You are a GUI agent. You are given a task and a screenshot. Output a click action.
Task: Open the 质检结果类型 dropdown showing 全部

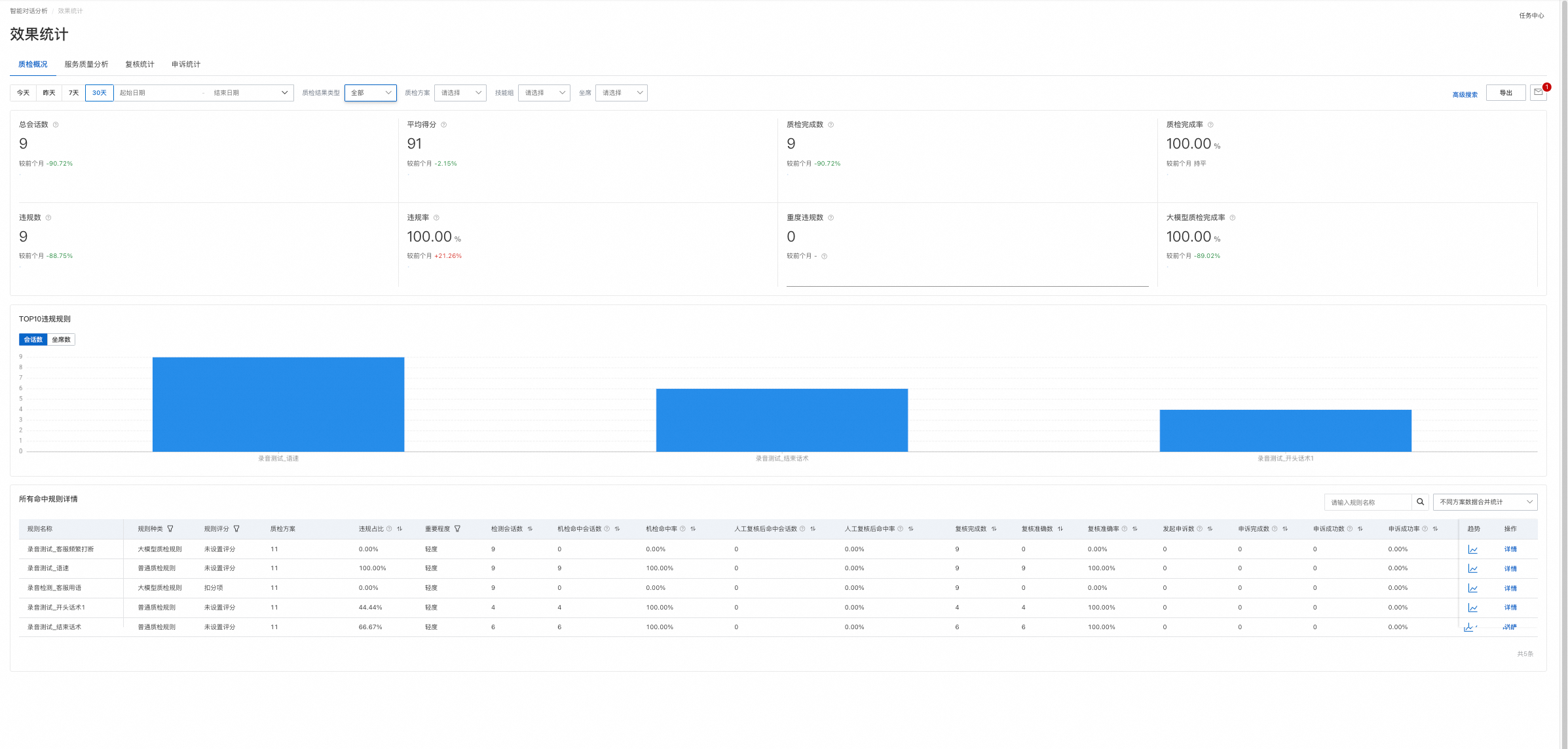coord(371,93)
